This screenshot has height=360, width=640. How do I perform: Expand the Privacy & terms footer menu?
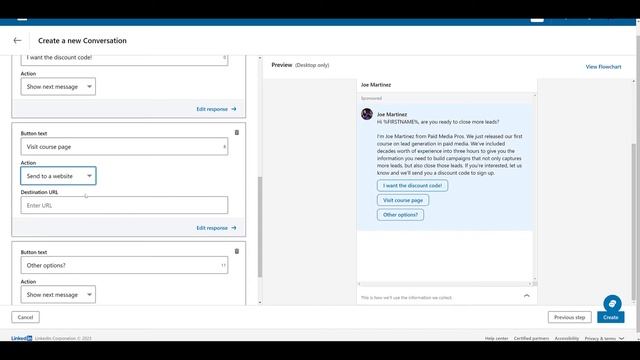[604, 338]
